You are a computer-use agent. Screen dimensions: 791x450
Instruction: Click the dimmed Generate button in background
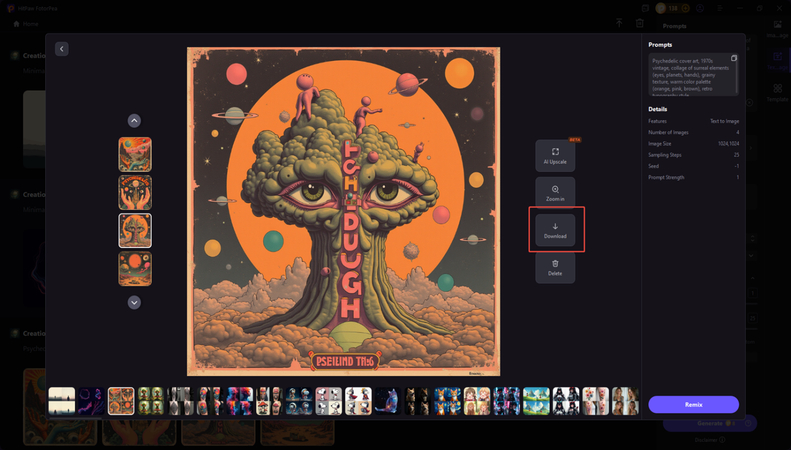pyautogui.click(x=710, y=423)
